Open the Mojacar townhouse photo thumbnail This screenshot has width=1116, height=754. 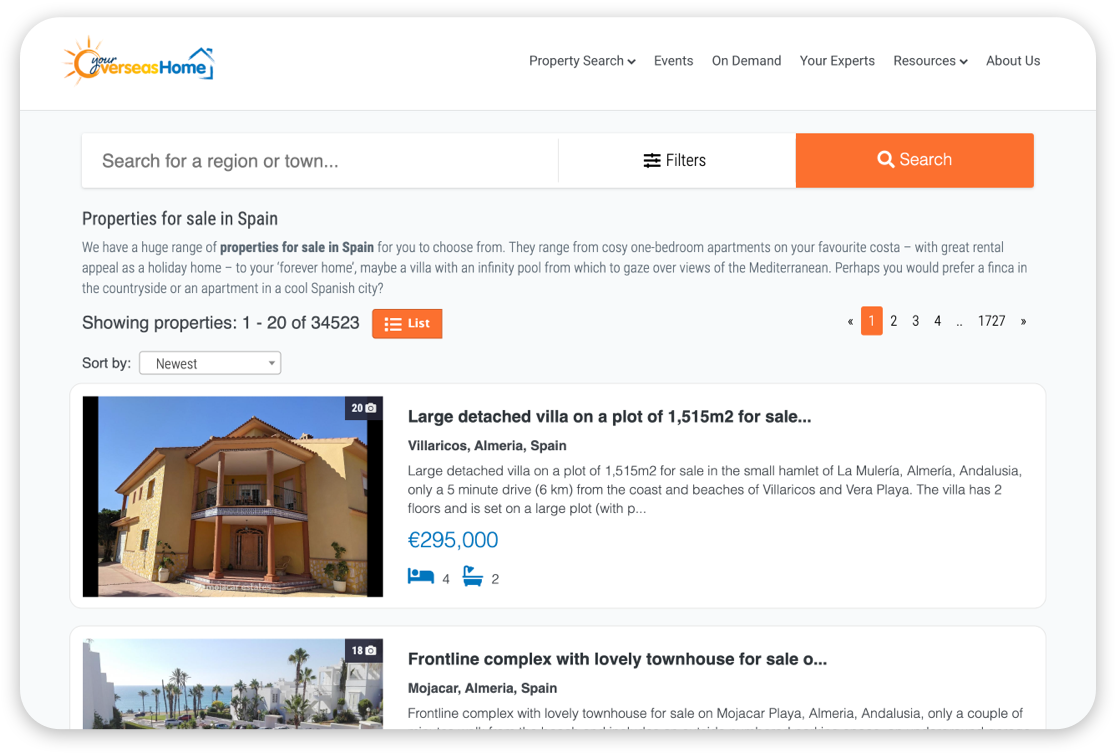coord(233,684)
